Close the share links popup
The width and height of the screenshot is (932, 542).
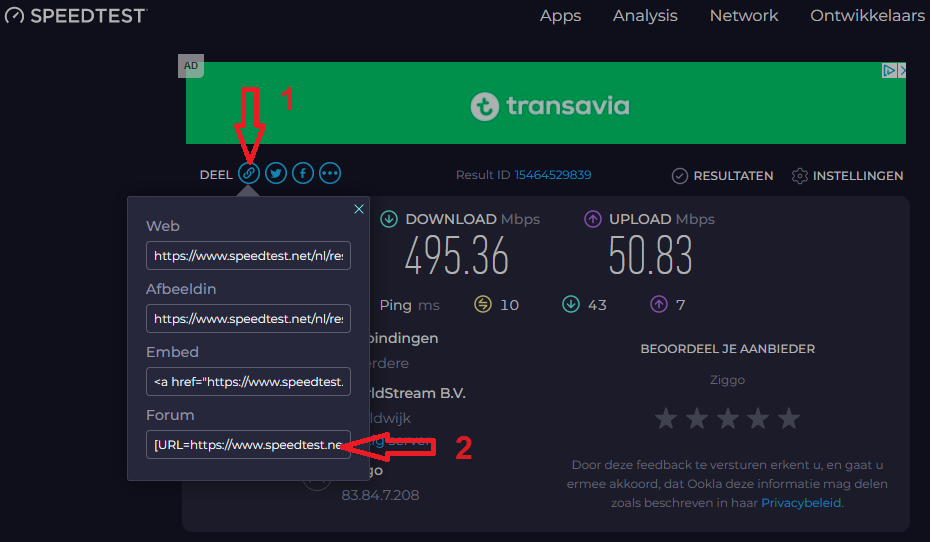359,209
